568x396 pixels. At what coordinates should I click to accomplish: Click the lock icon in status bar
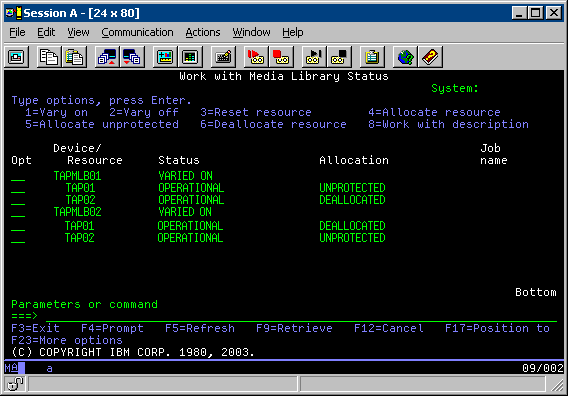pyautogui.click(x=15, y=384)
